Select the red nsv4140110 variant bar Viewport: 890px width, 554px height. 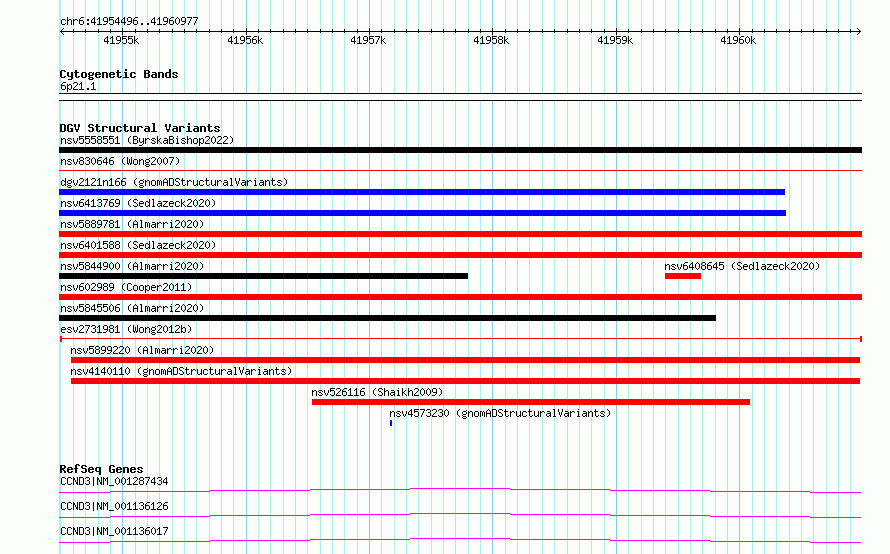coord(465,381)
